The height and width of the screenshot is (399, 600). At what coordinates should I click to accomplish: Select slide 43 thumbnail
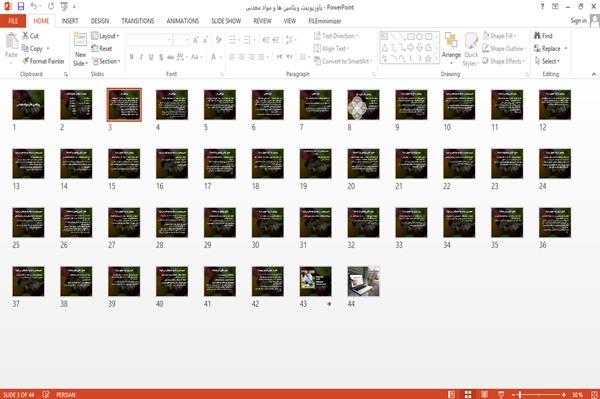(316, 281)
